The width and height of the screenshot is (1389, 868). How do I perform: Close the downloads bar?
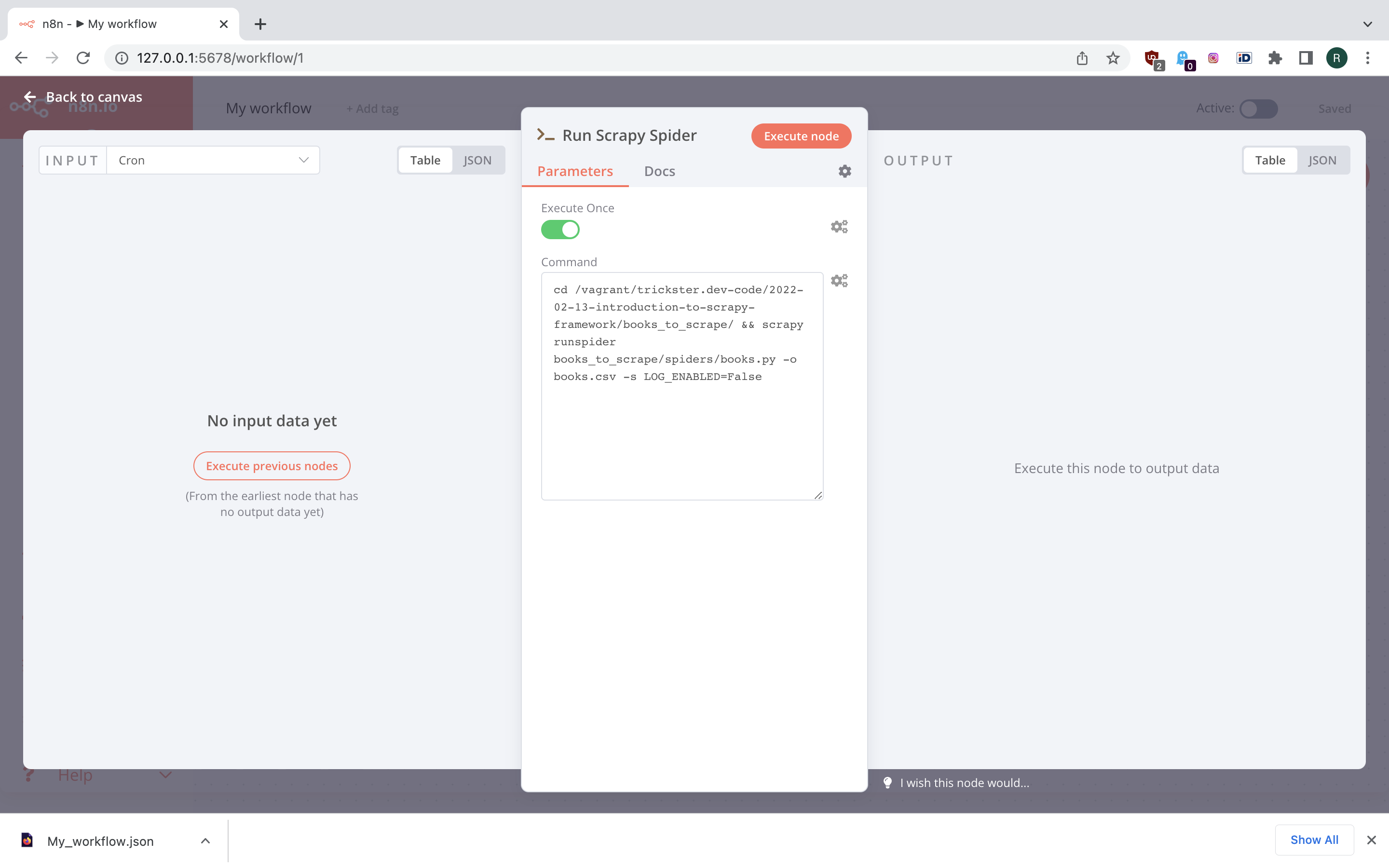coord(1371,840)
